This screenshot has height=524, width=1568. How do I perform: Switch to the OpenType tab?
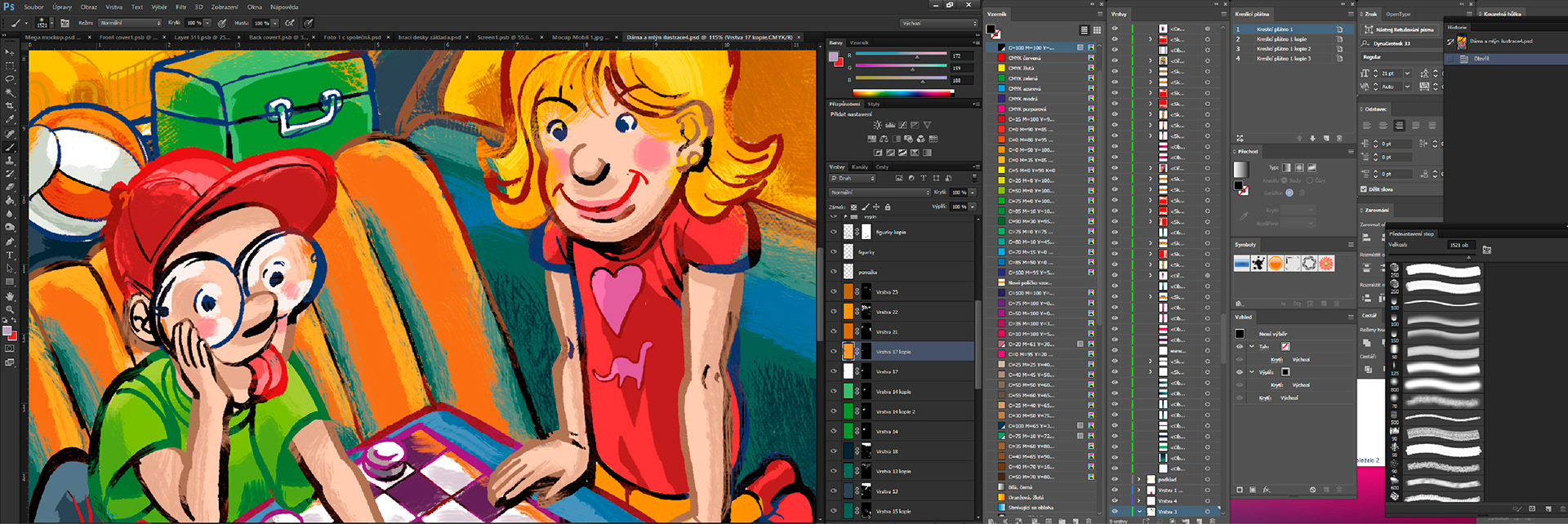coord(1397,14)
